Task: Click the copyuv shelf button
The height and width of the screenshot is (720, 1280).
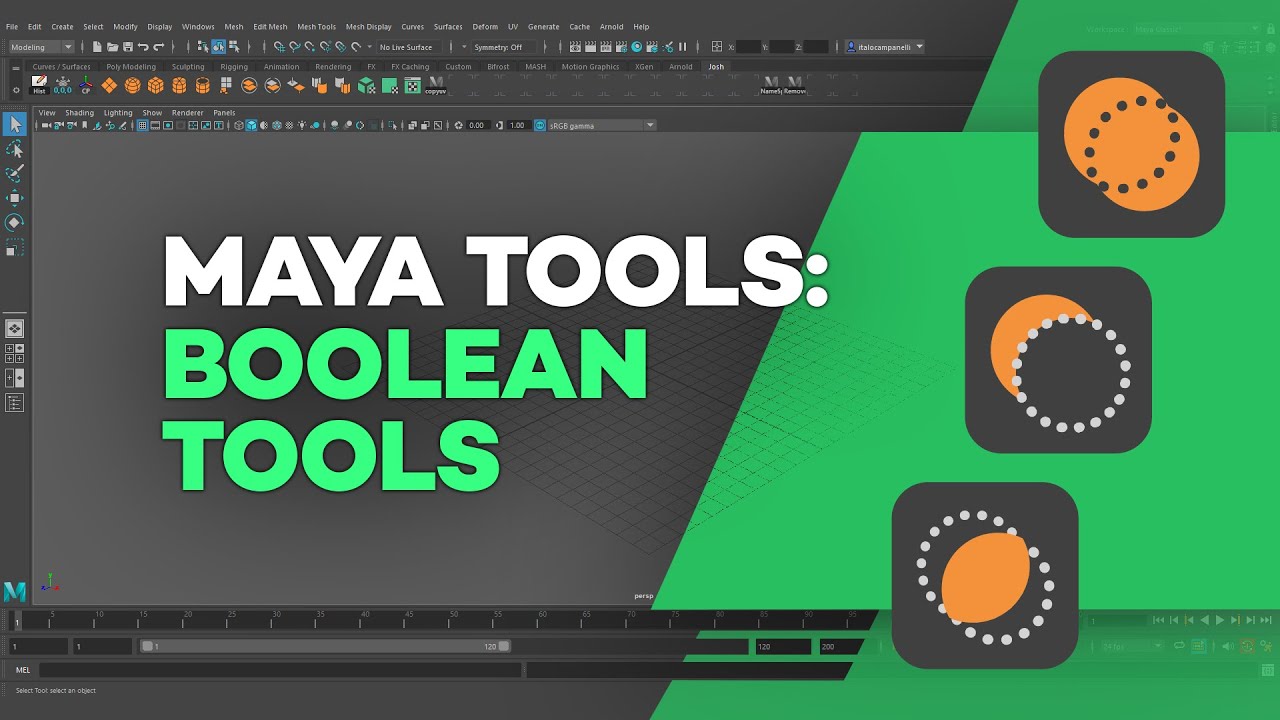Action: click(436, 85)
